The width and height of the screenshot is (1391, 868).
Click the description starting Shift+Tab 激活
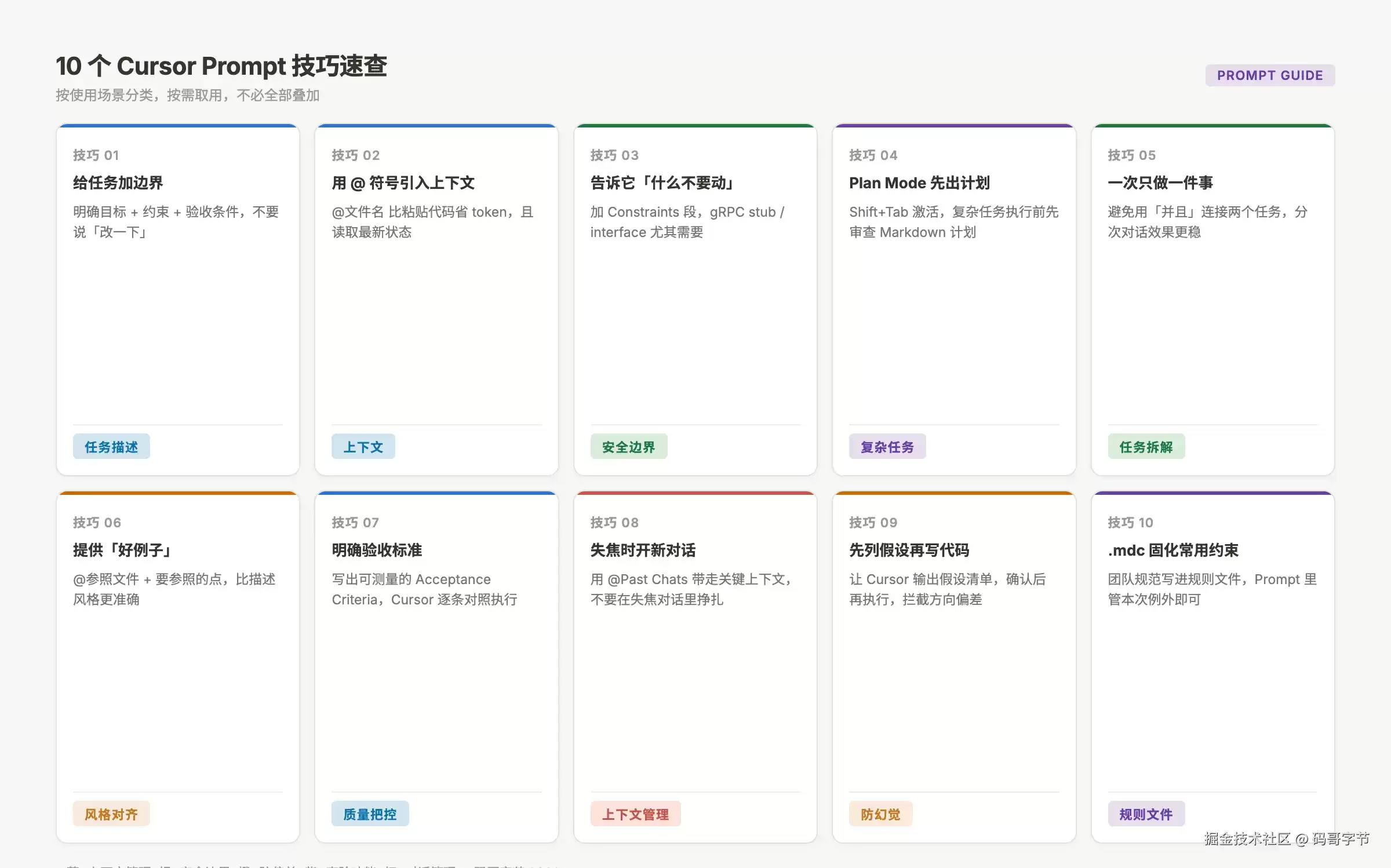tap(954, 222)
